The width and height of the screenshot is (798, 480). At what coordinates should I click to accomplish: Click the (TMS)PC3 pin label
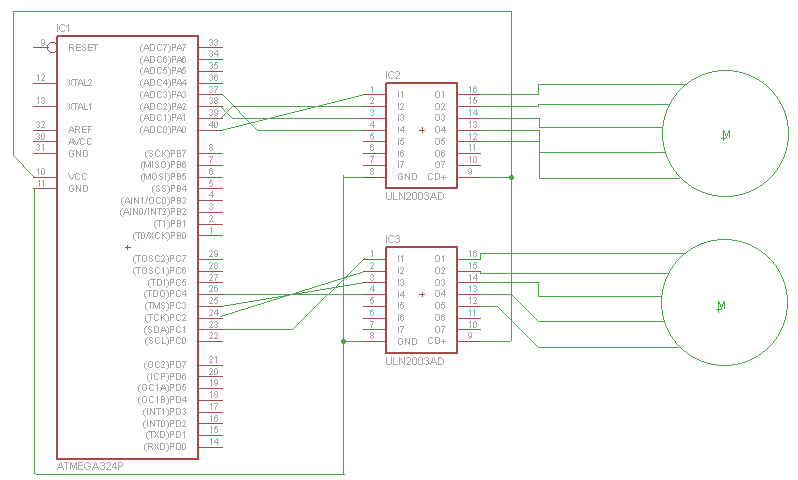165,306
